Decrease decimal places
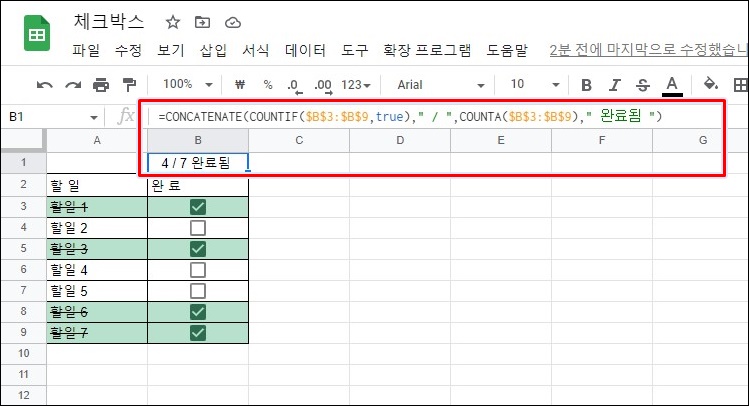Image resolution: width=749 pixels, height=406 pixels. 294,85
